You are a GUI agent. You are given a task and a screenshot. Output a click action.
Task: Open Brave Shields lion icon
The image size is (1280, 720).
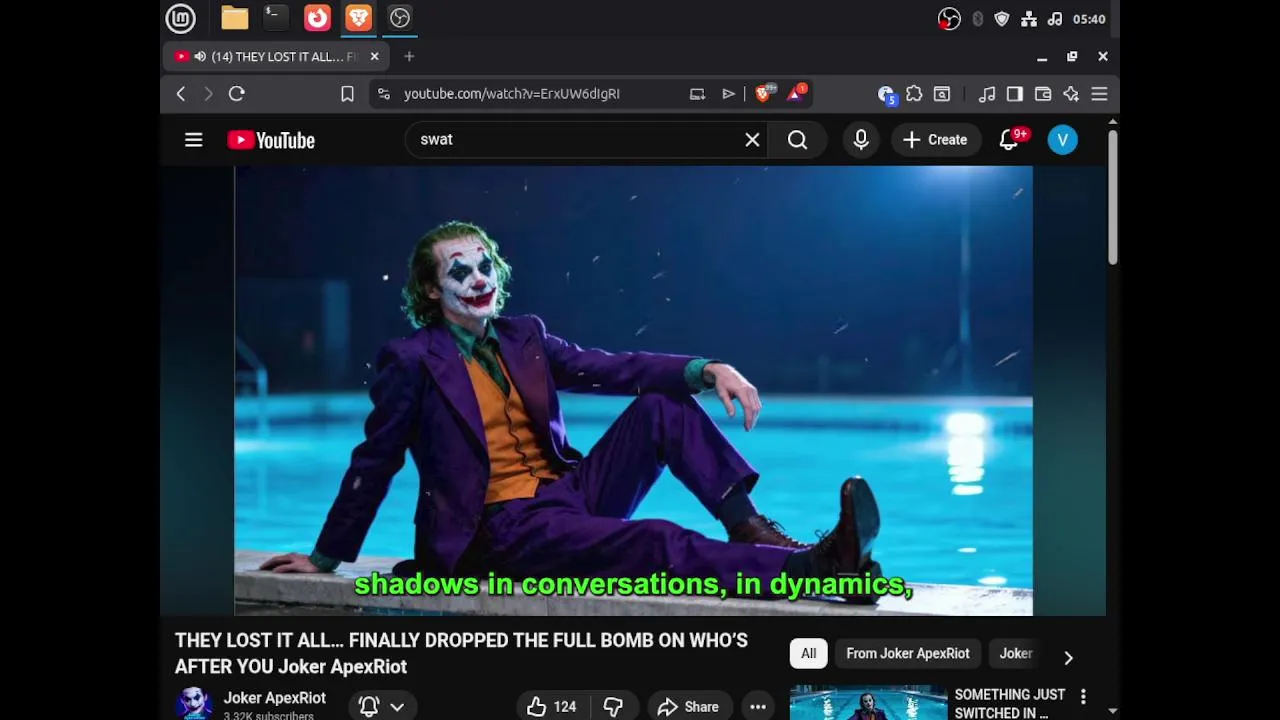coord(765,94)
